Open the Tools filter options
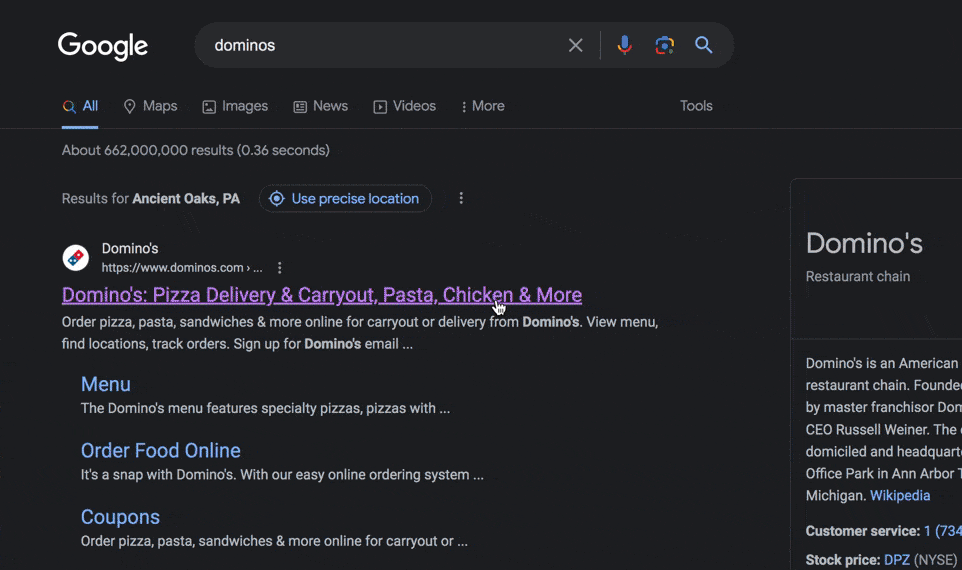The width and height of the screenshot is (962, 570). 696,106
